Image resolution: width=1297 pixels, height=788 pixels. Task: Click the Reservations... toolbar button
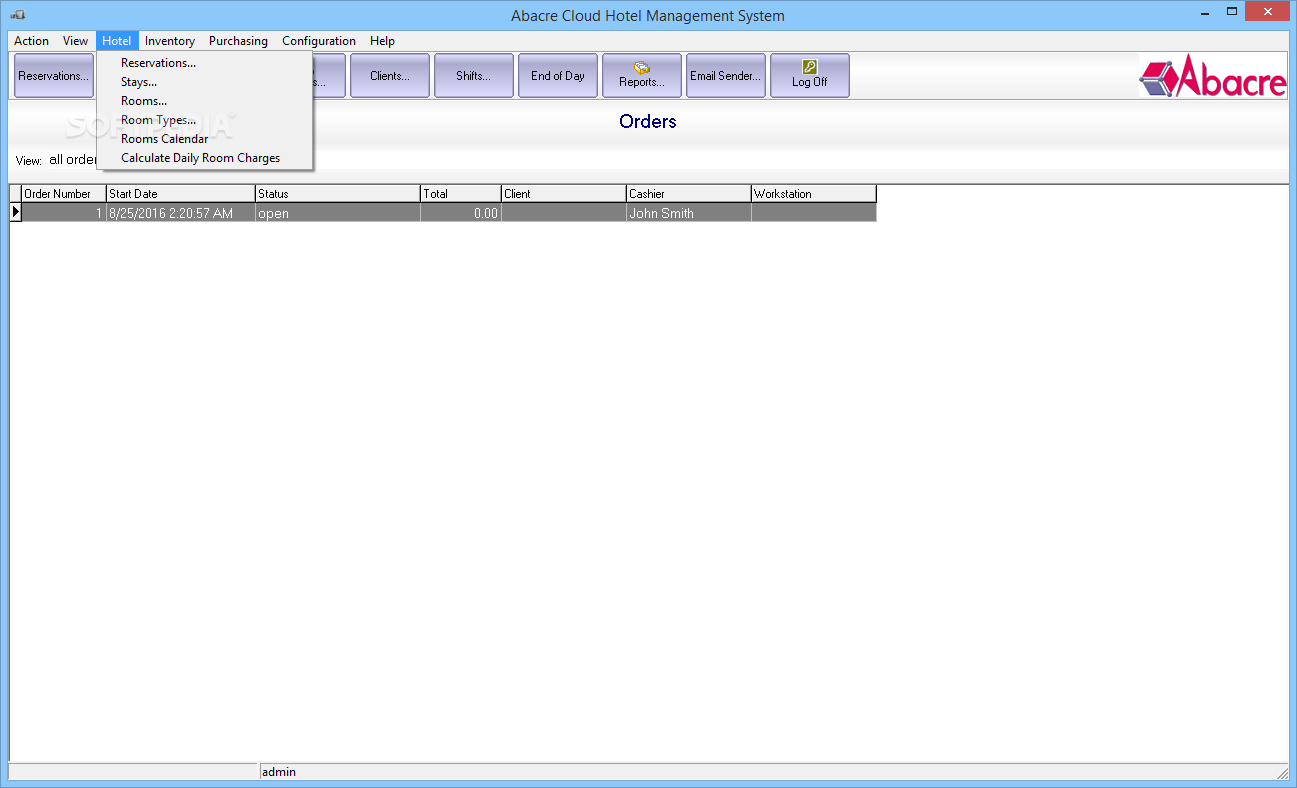coord(54,76)
